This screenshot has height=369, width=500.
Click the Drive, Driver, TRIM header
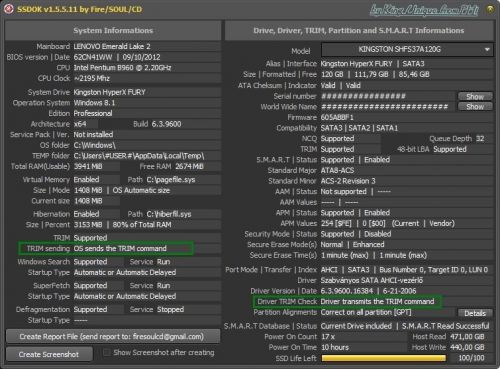tap(359, 30)
